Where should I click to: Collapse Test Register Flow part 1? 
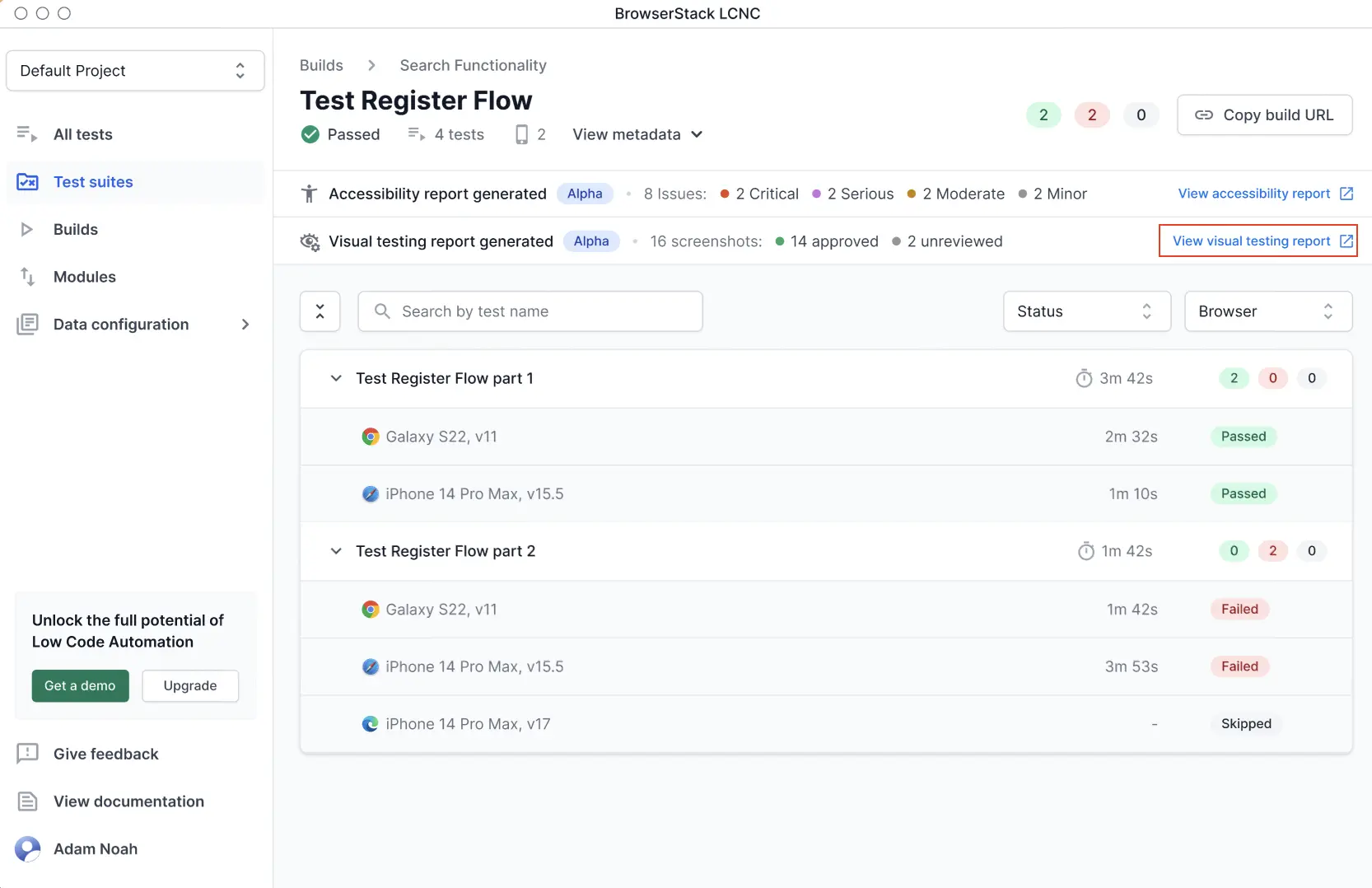click(x=336, y=378)
